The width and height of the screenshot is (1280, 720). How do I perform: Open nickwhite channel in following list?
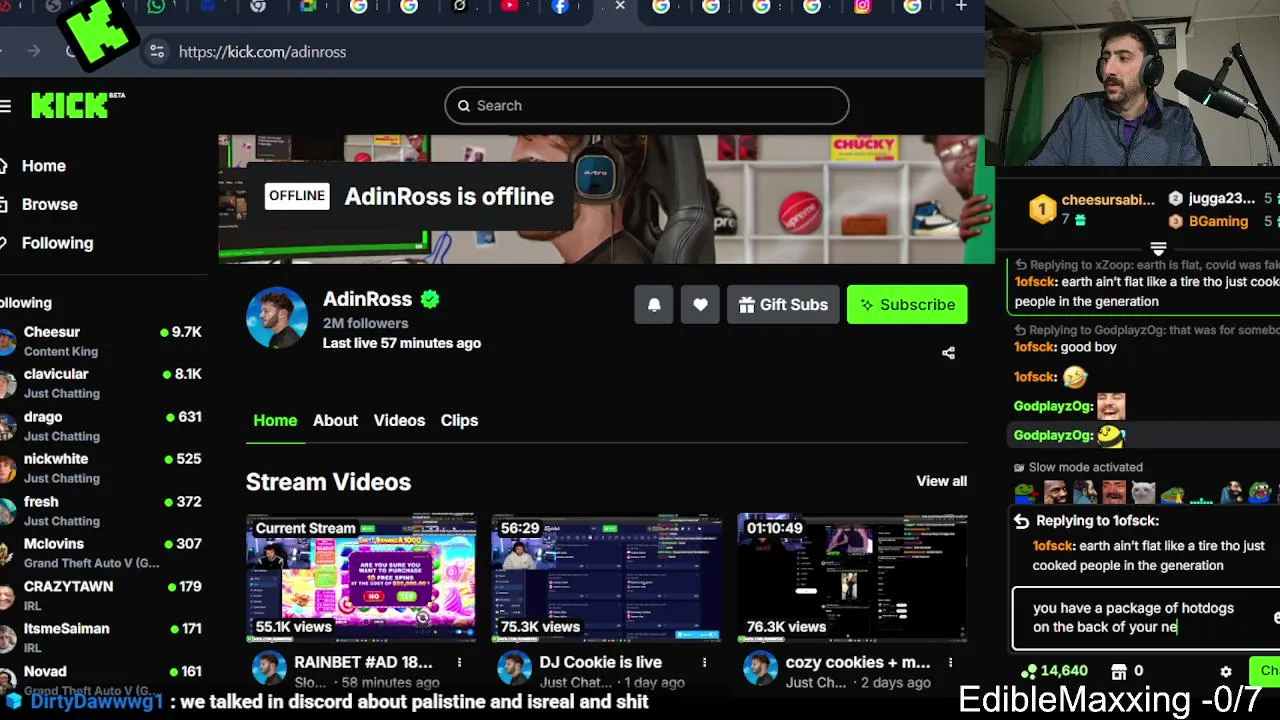pyautogui.click(x=101, y=468)
